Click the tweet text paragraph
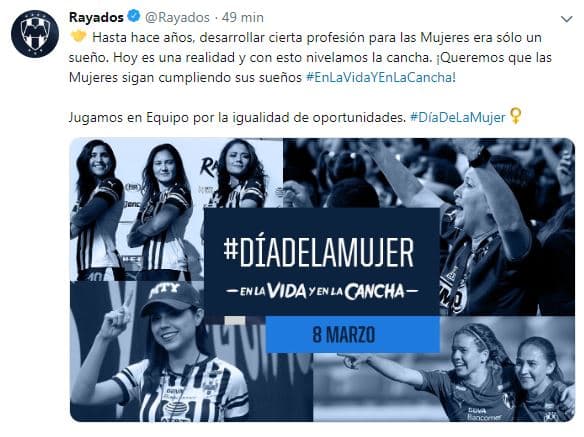This screenshot has height=437, width=584. click(310, 57)
